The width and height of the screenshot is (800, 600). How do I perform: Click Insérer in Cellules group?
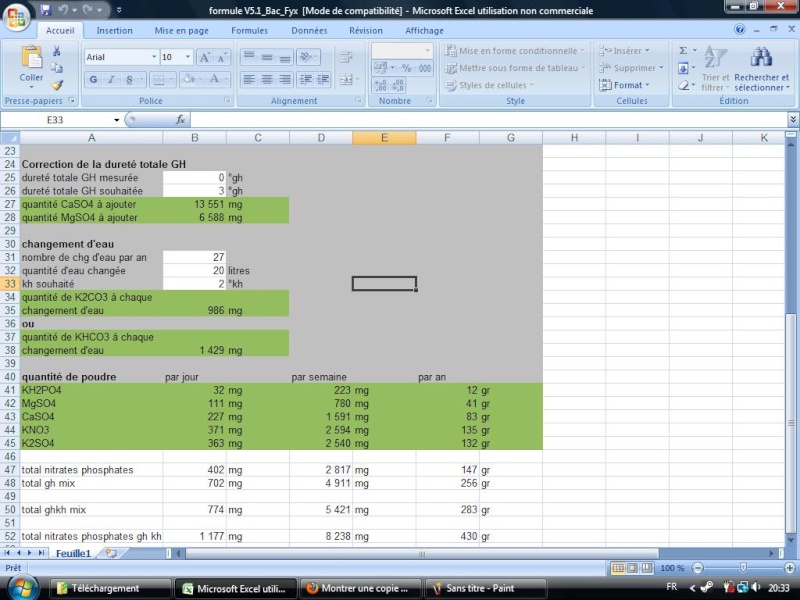[624, 51]
